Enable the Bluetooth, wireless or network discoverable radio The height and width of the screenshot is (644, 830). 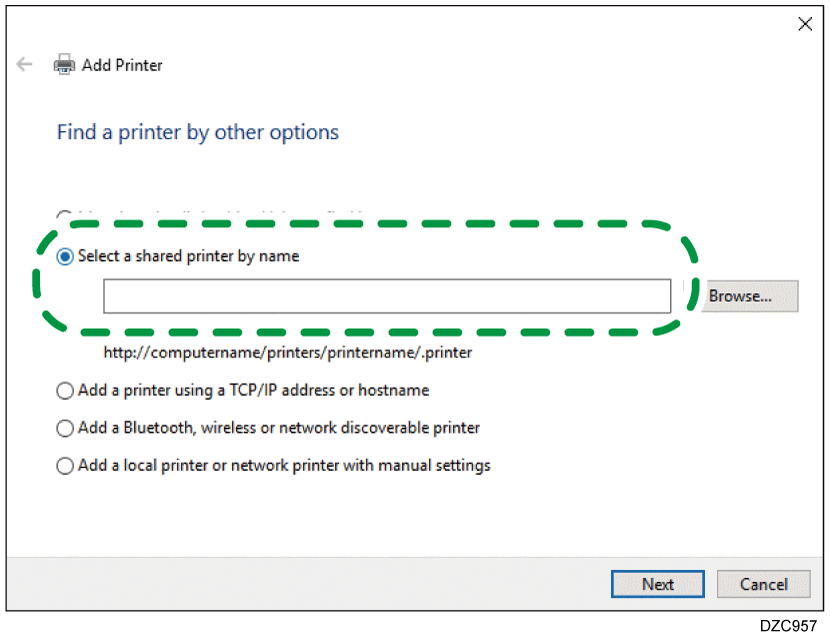(x=65, y=428)
